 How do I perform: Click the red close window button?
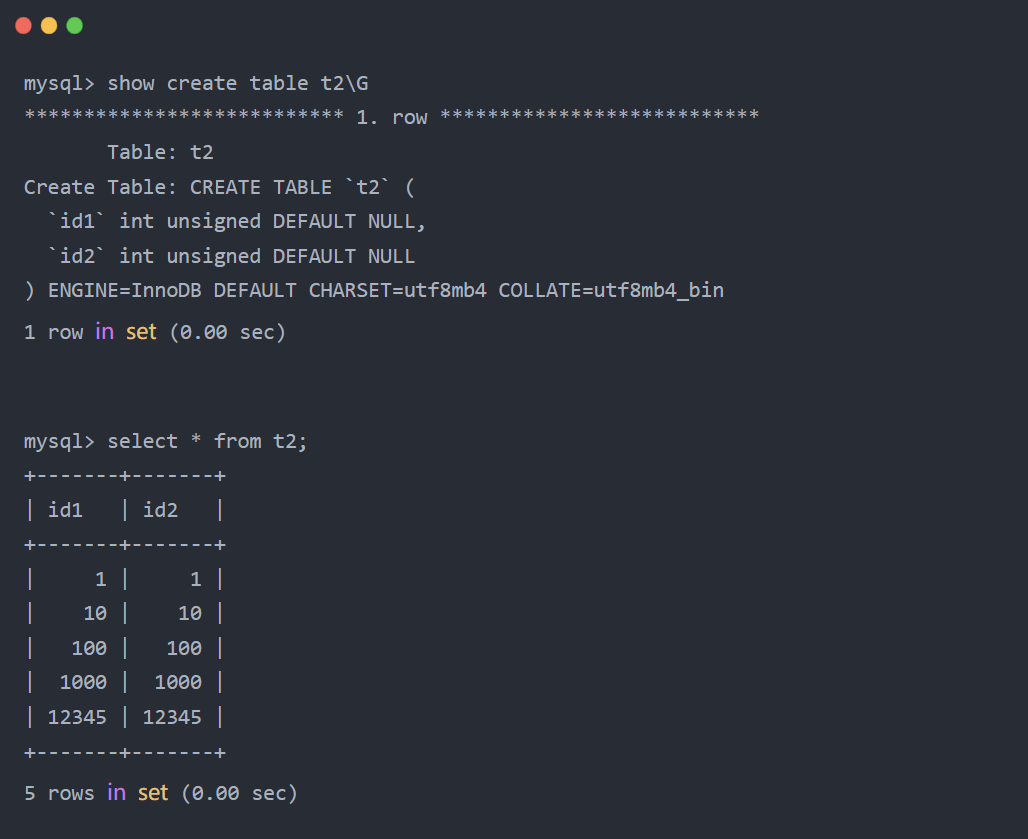24,26
